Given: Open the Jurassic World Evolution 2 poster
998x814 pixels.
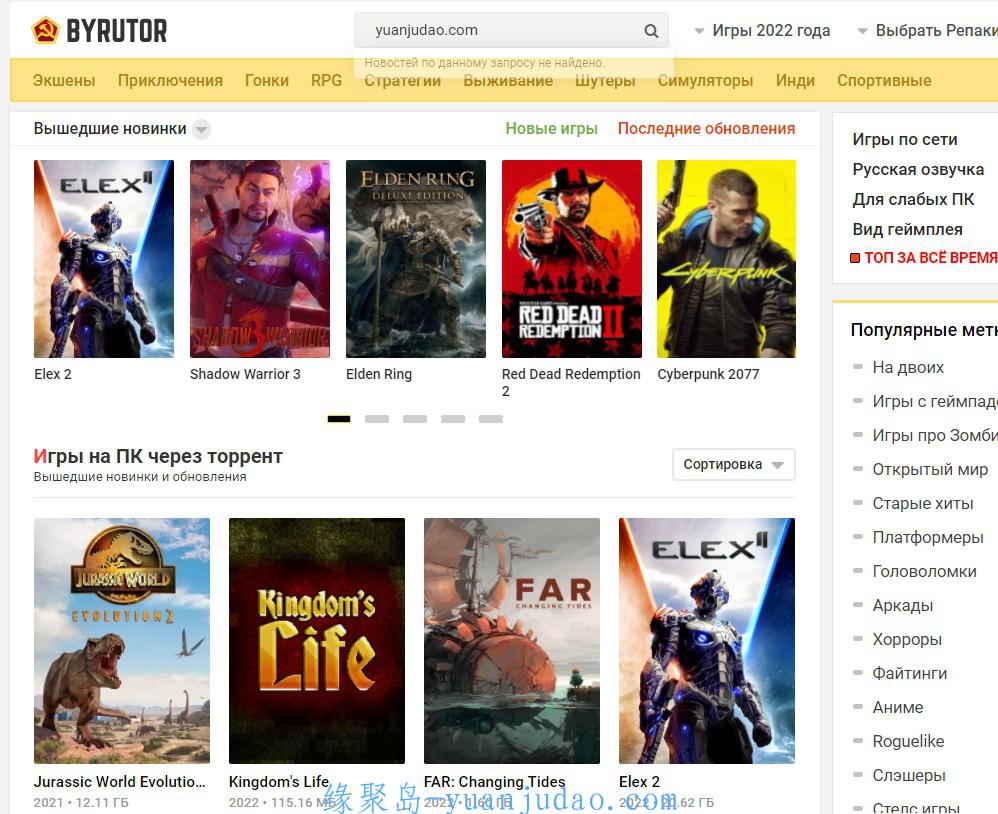Looking at the screenshot, I should (x=122, y=641).
